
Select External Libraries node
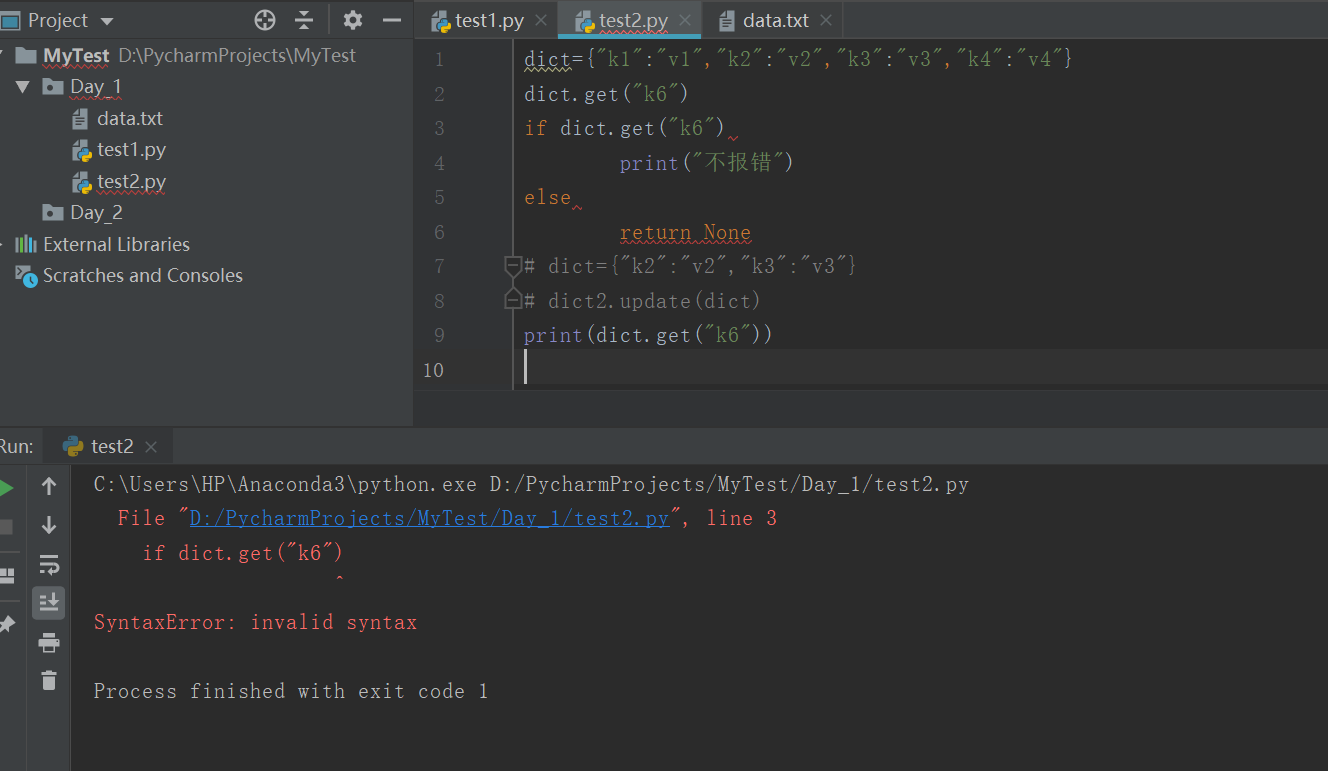[x=116, y=244]
